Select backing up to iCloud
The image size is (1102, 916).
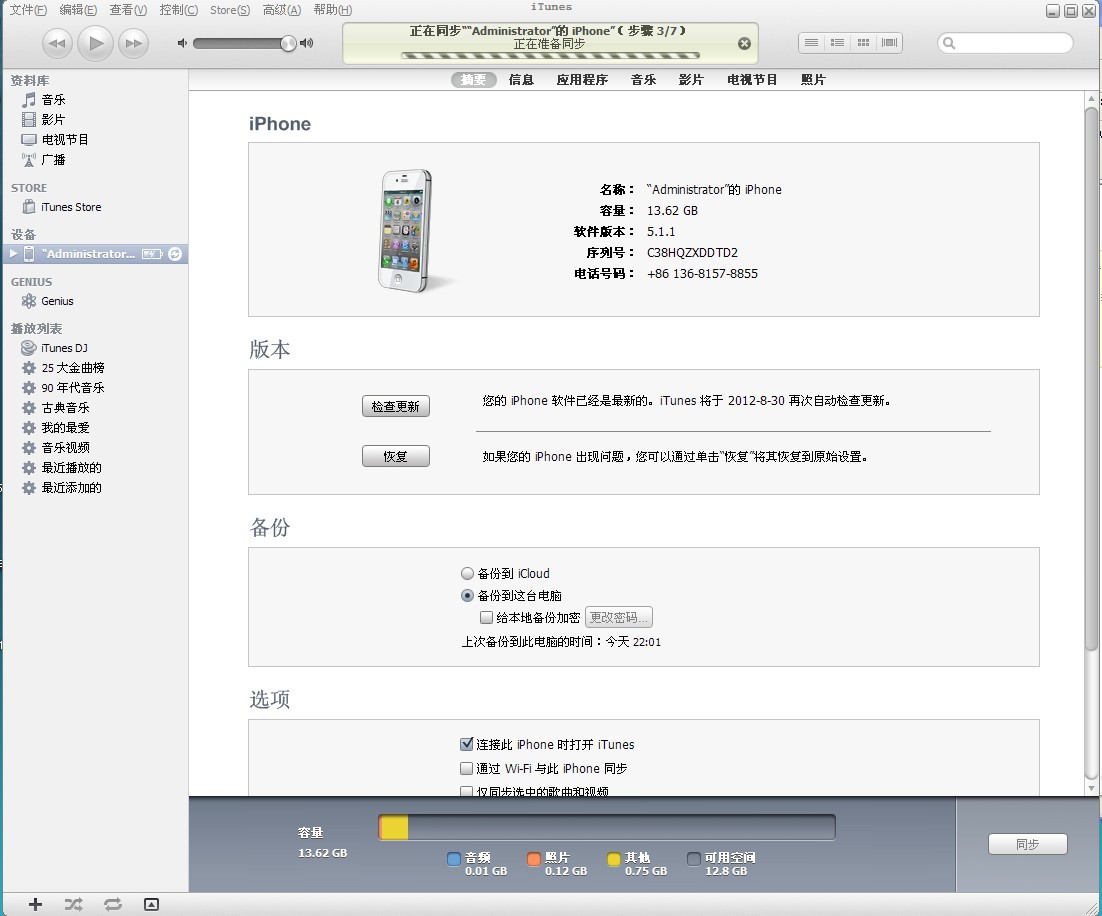[x=467, y=573]
